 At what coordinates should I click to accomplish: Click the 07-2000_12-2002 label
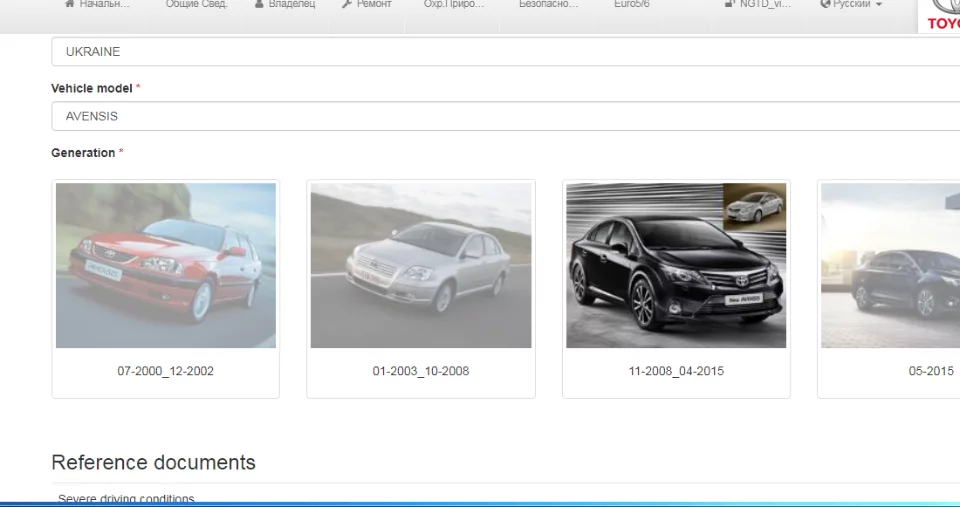(165, 371)
